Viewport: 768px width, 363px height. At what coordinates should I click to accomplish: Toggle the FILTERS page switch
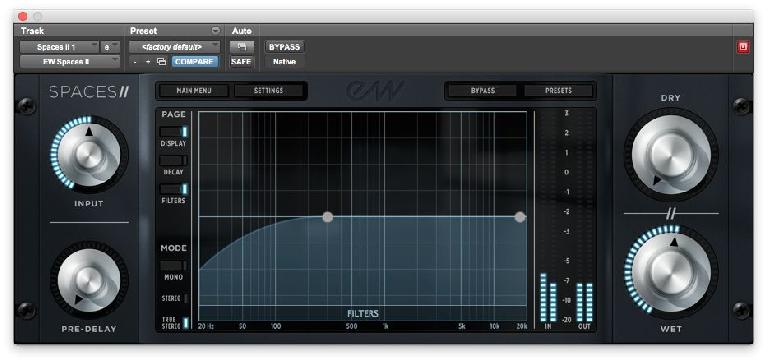[x=174, y=189]
